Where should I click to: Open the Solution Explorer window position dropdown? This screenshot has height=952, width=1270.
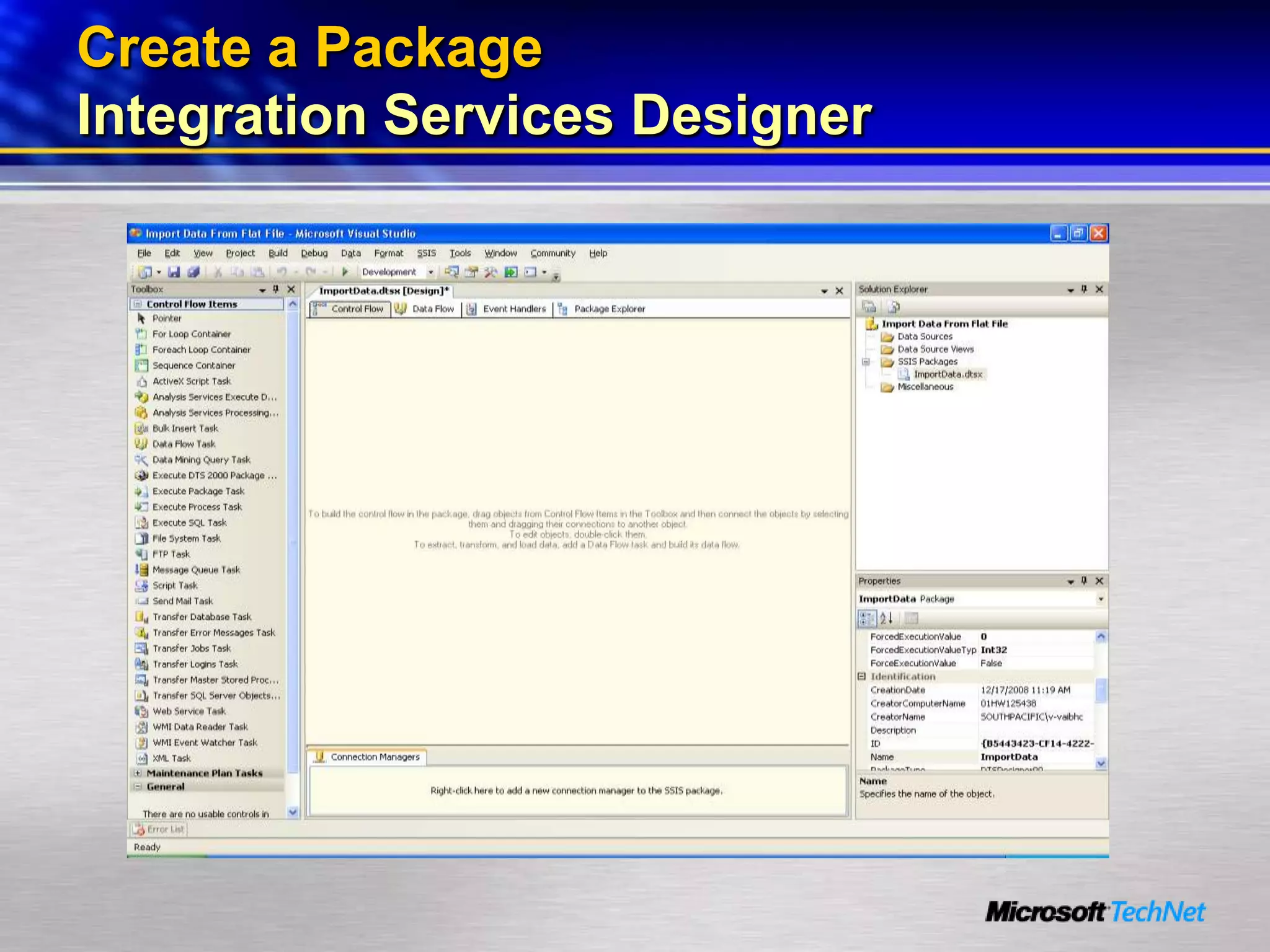[x=1070, y=290]
